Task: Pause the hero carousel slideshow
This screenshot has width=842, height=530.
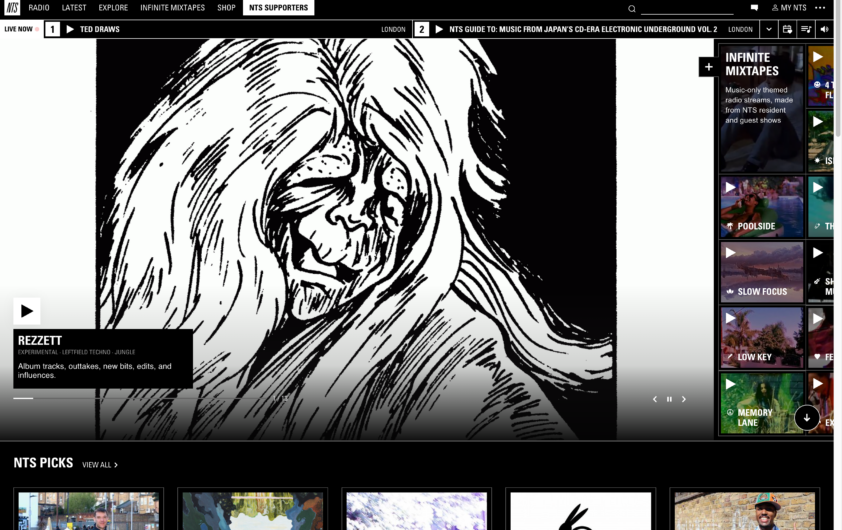Action: tap(669, 399)
